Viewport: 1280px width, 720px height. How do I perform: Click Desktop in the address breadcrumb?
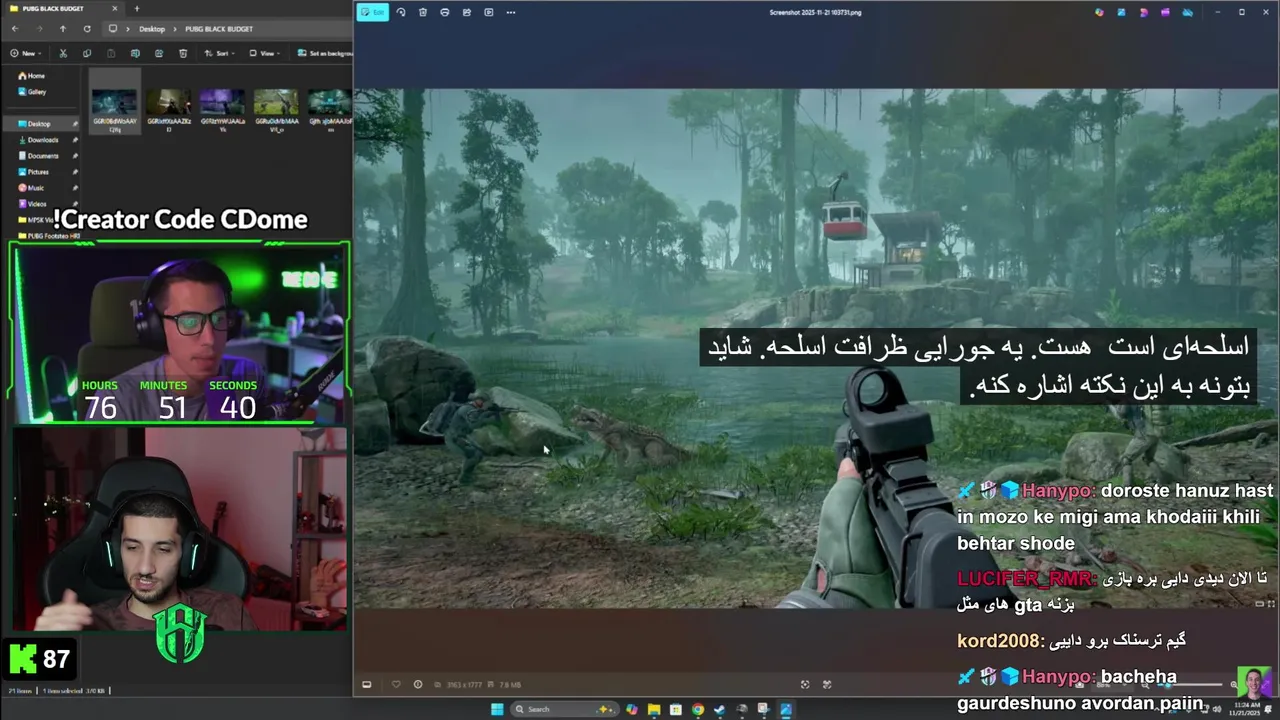(x=152, y=29)
